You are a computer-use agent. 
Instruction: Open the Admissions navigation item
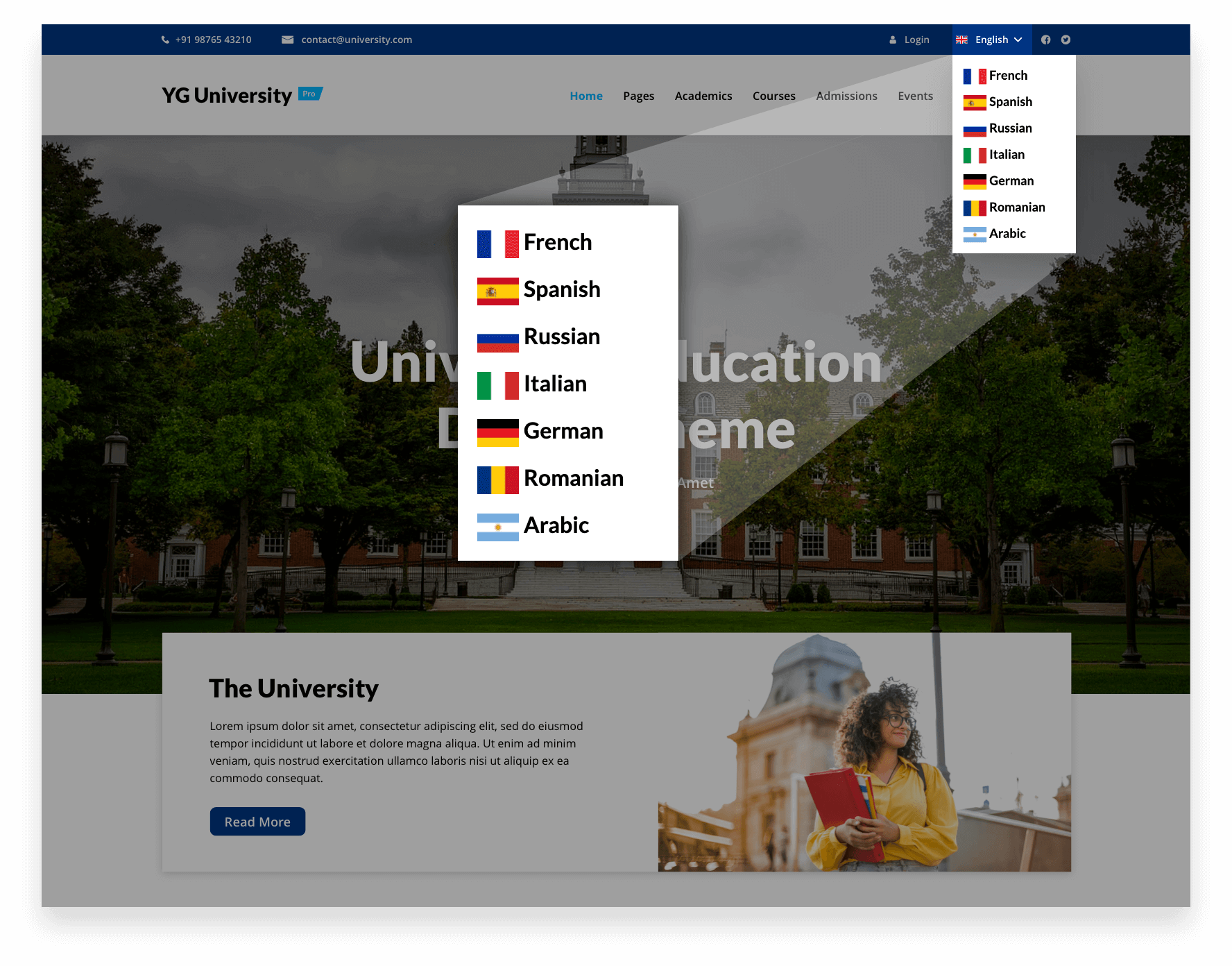(x=846, y=96)
